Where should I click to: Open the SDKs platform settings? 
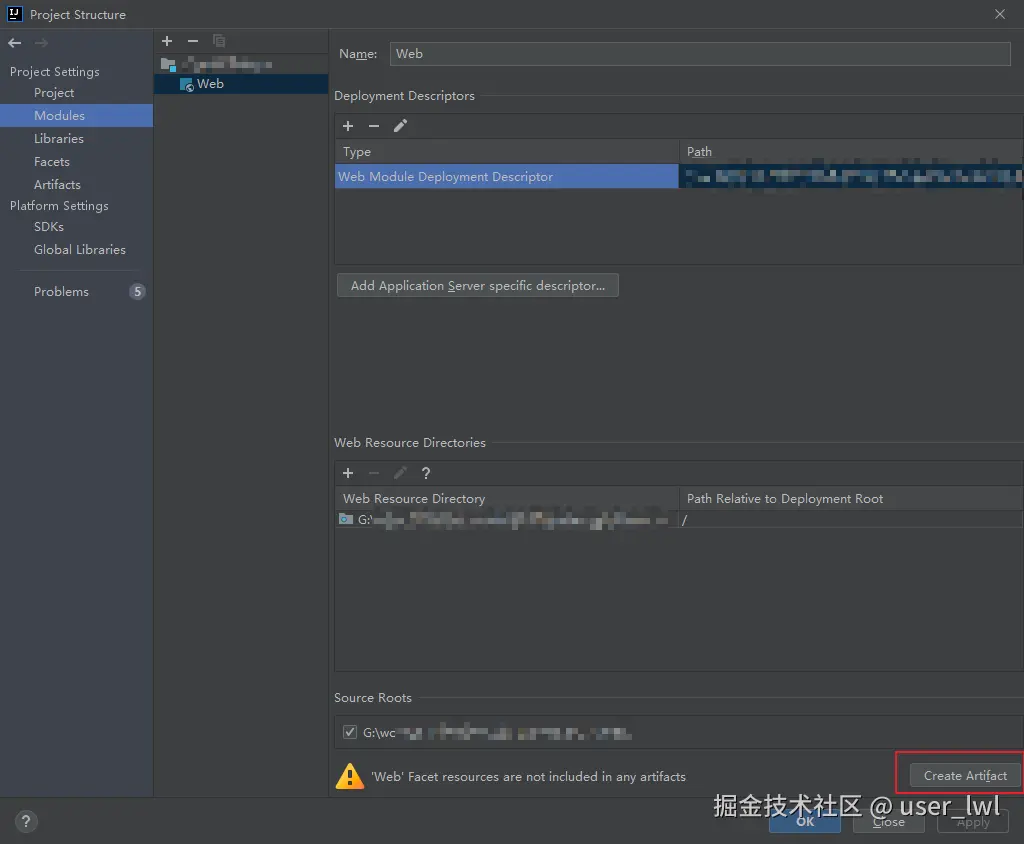[49, 227]
